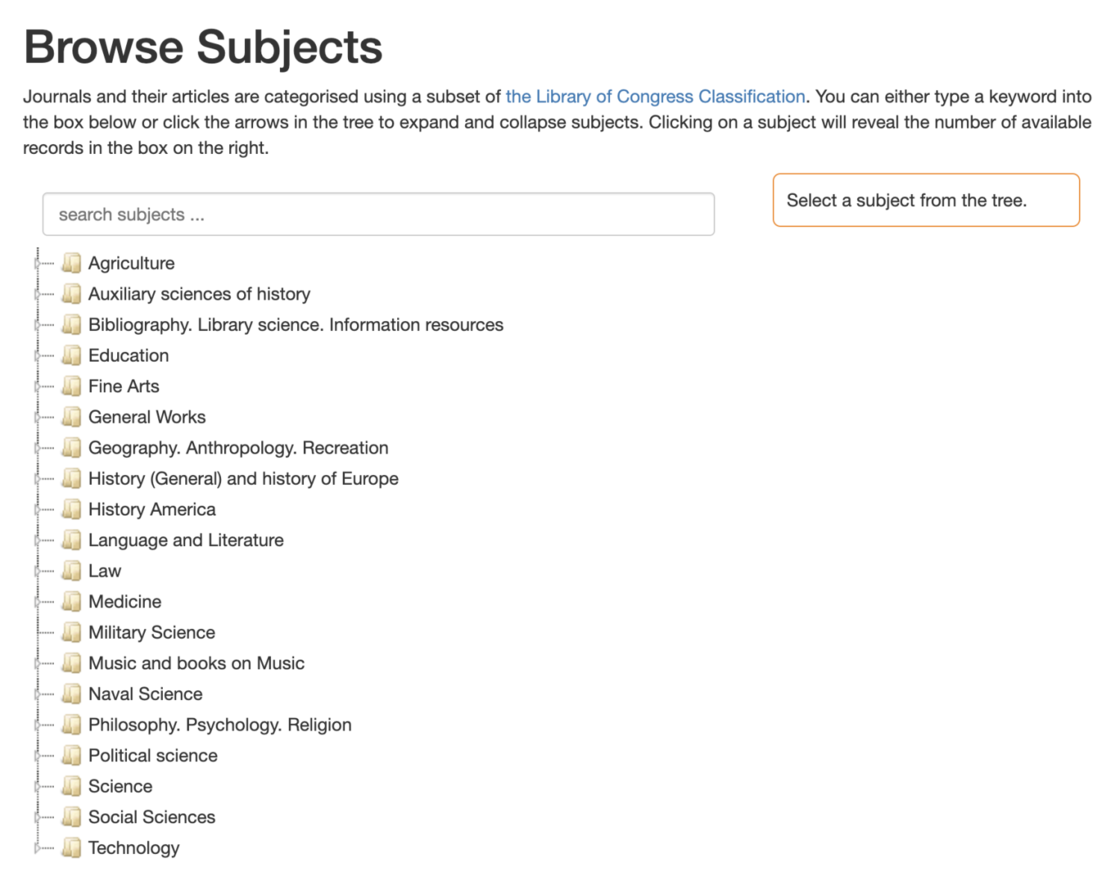Expand the Social Sciences tree arrow

tap(37, 816)
